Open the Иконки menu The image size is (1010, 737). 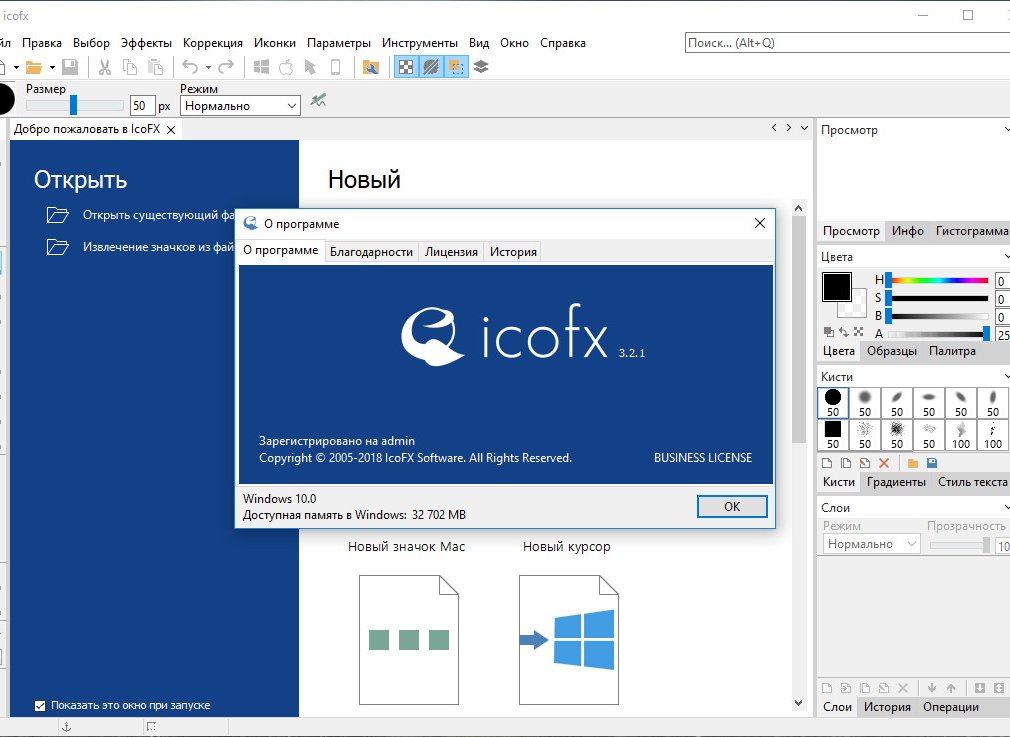click(274, 43)
